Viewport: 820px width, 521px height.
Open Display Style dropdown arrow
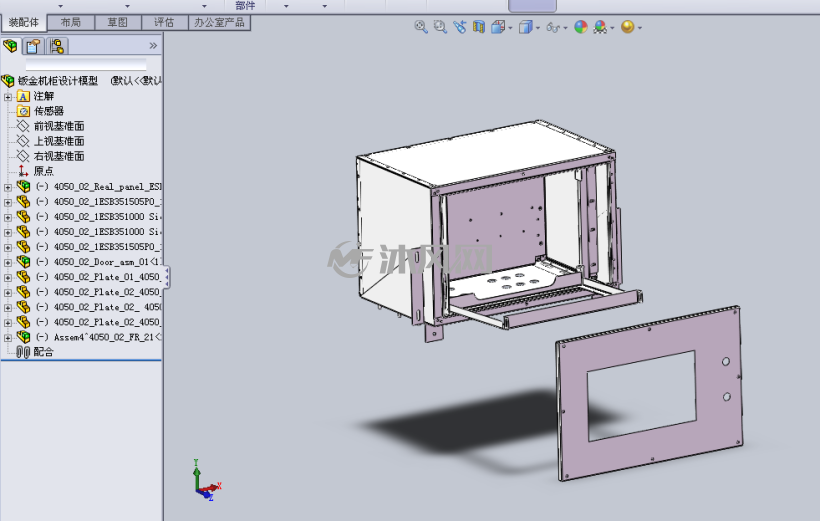(x=538, y=28)
